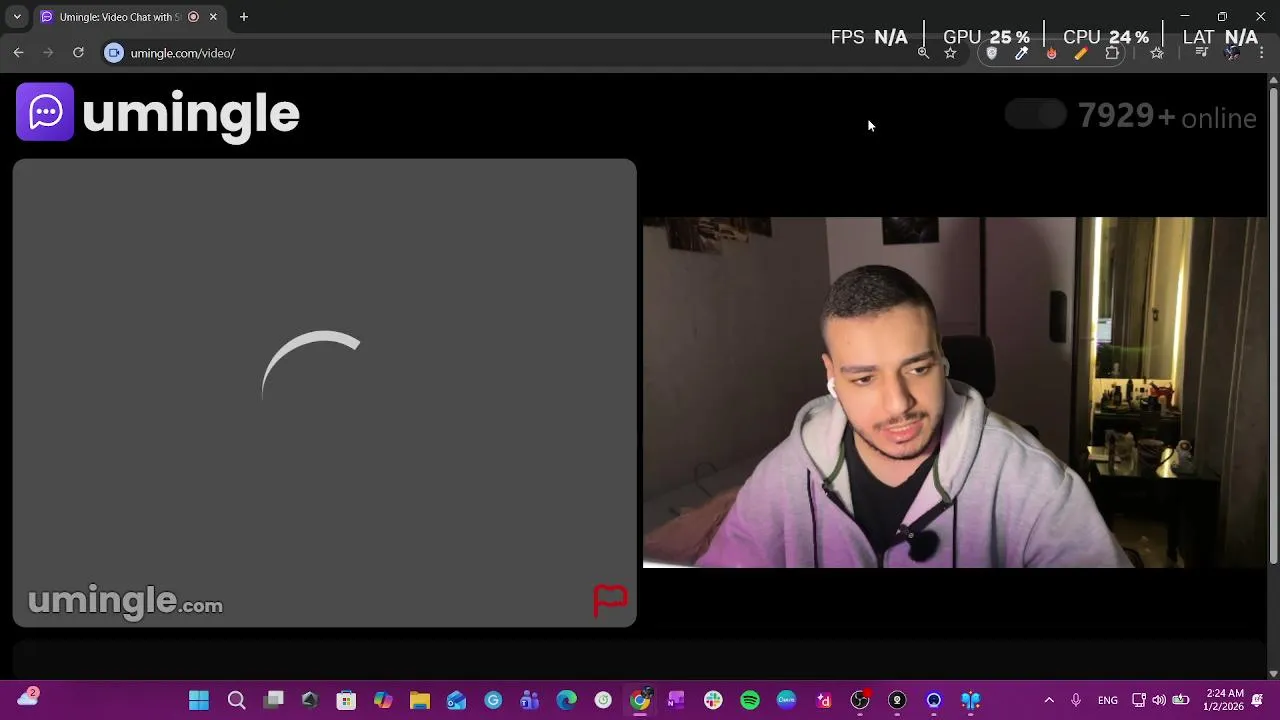Open the weather widget on taskbar
Image resolution: width=1280 pixels, height=720 pixels.
tap(28, 697)
